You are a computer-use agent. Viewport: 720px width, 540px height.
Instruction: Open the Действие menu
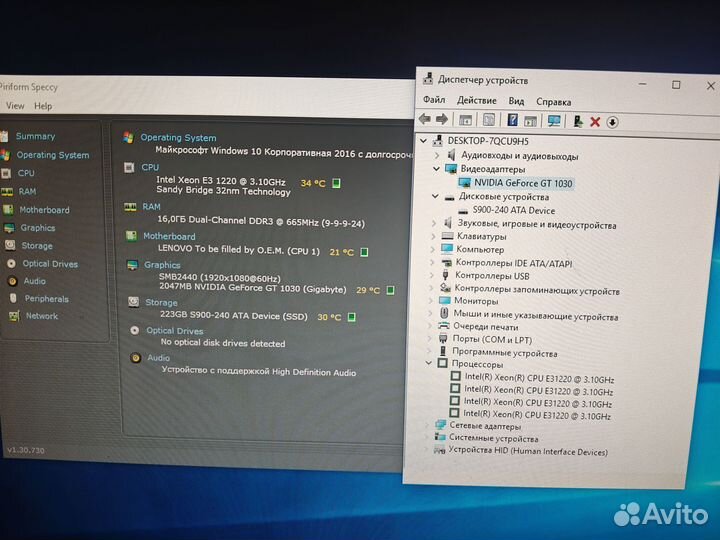click(x=476, y=101)
